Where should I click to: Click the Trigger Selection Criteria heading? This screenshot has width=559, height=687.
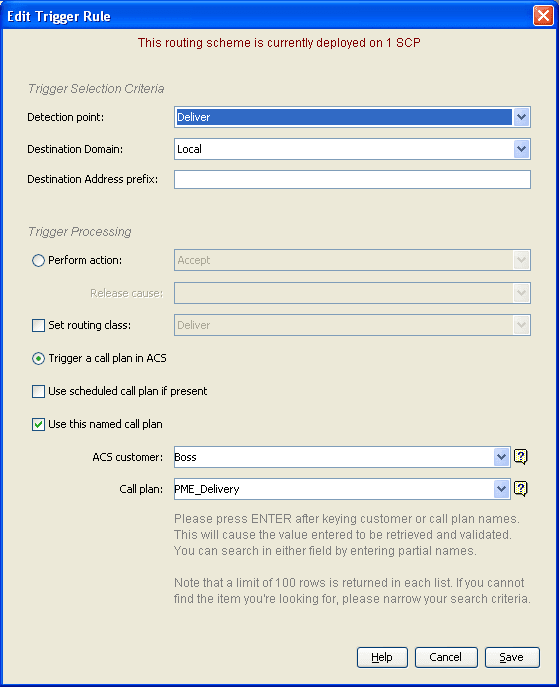coord(96,89)
